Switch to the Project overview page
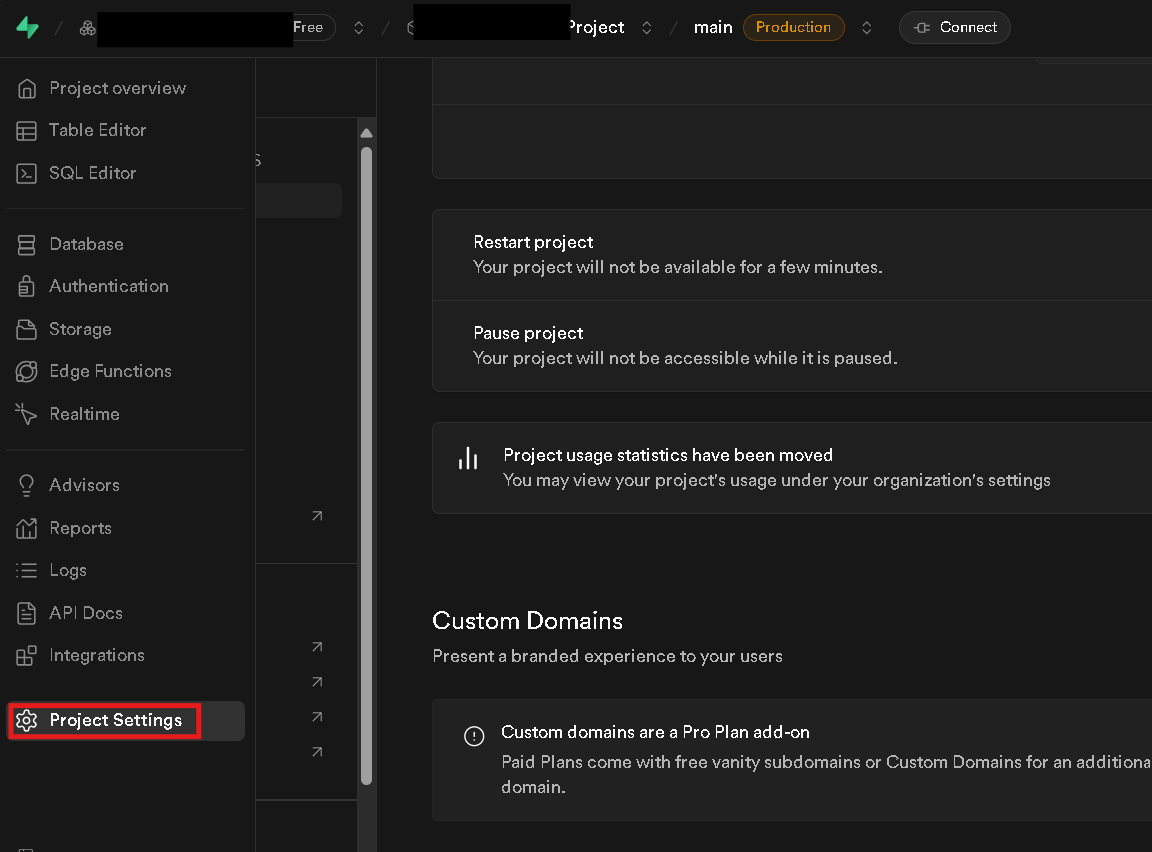The height and width of the screenshot is (852, 1152). (118, 88)
